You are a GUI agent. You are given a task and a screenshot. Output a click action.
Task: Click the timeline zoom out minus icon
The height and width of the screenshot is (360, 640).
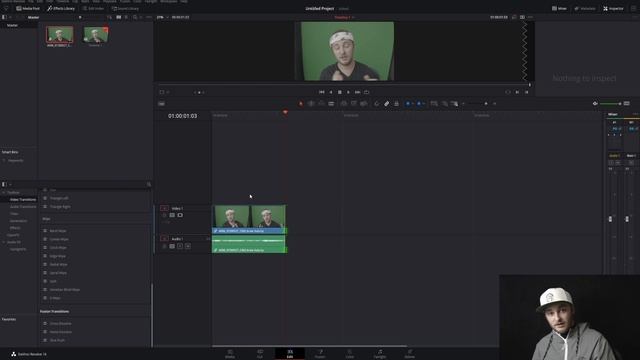point(463,104)
